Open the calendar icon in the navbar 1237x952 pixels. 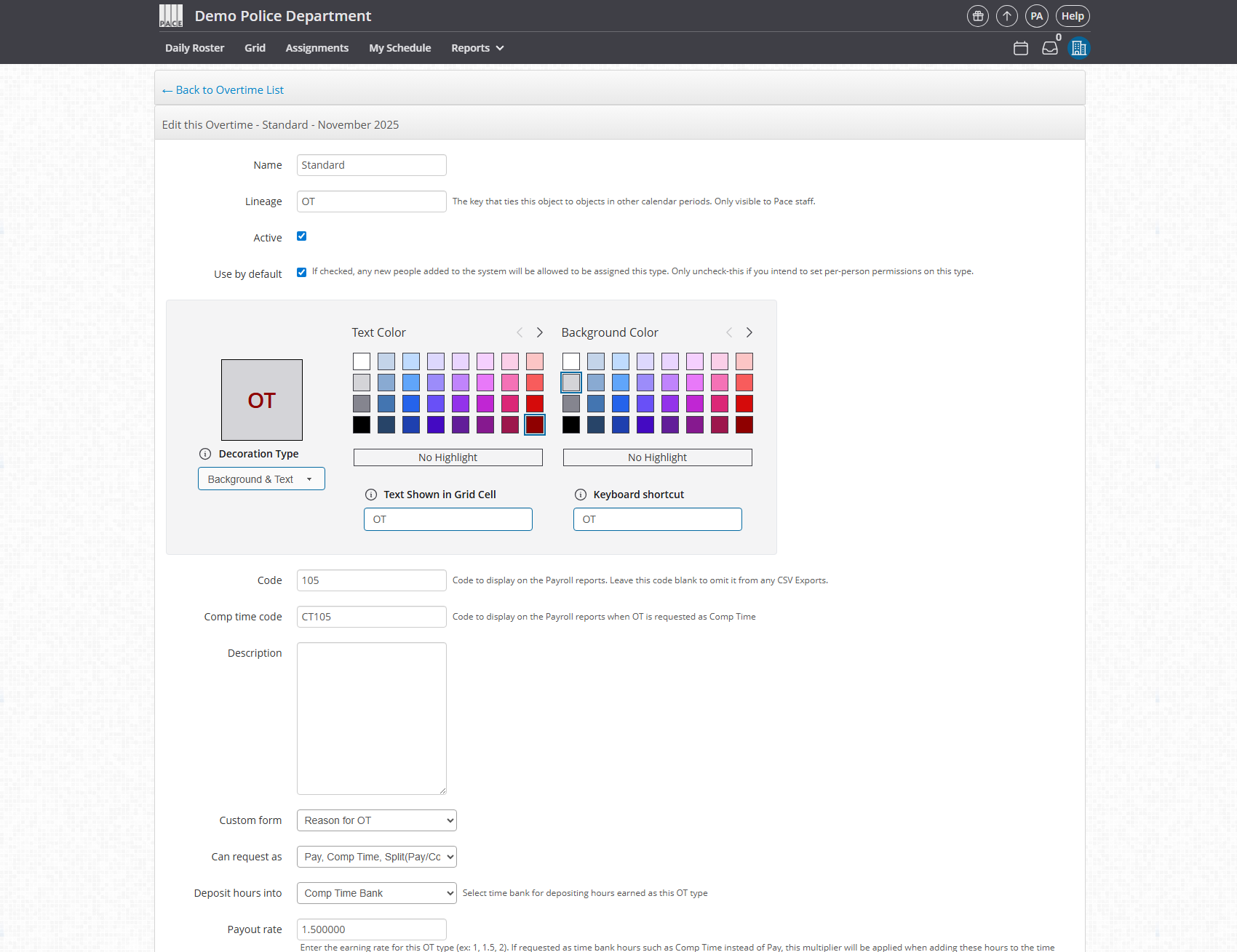coord(1020,48)
